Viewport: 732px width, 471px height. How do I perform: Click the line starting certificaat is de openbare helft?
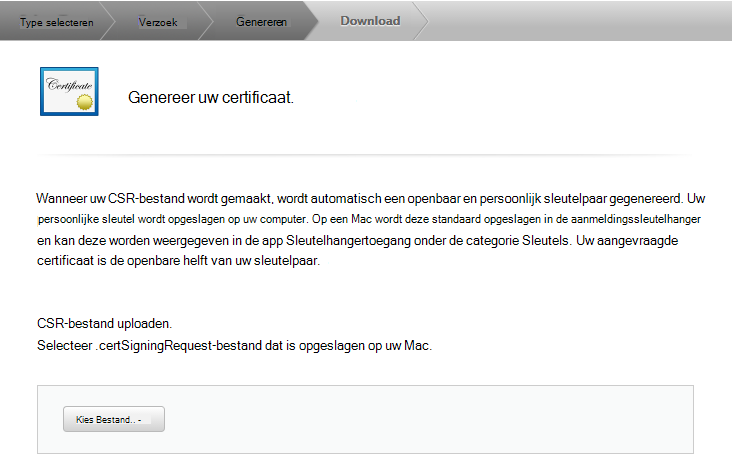click(179, 260)
